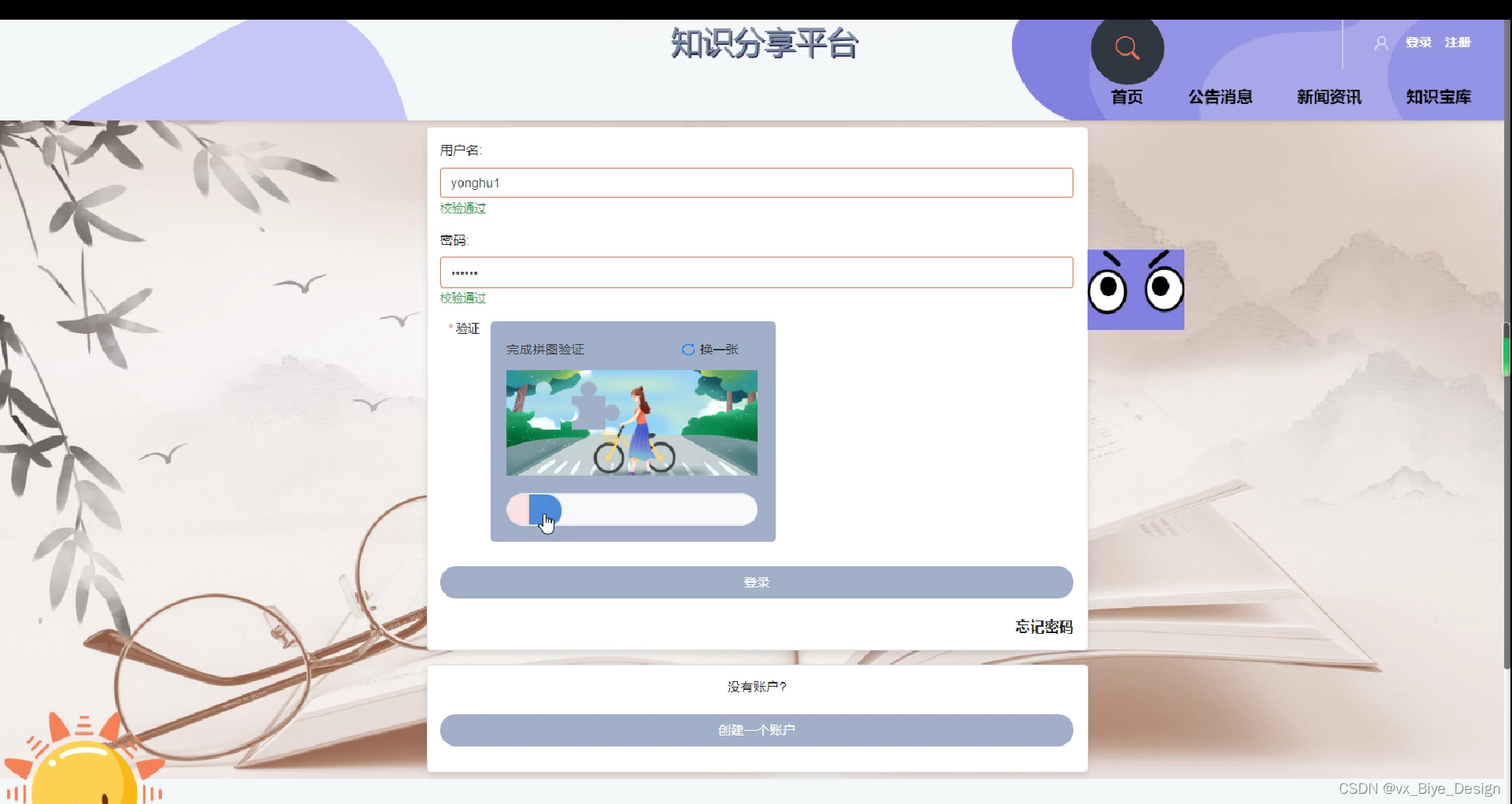Click the 登录 link in header
The image size is (1512, 804).
pyautogui.click(x=1418, y=43)
